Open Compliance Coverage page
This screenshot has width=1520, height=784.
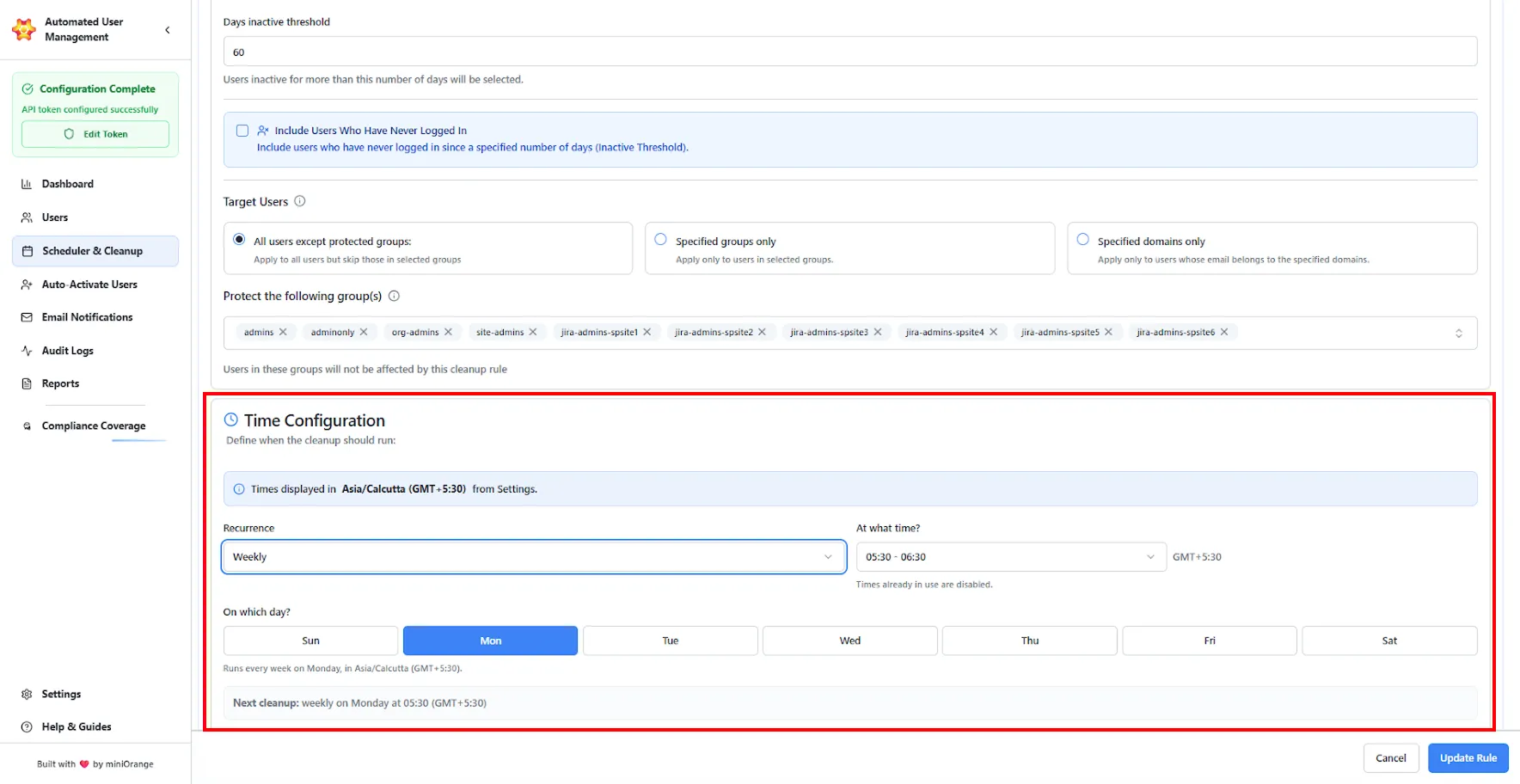(95, 426)
